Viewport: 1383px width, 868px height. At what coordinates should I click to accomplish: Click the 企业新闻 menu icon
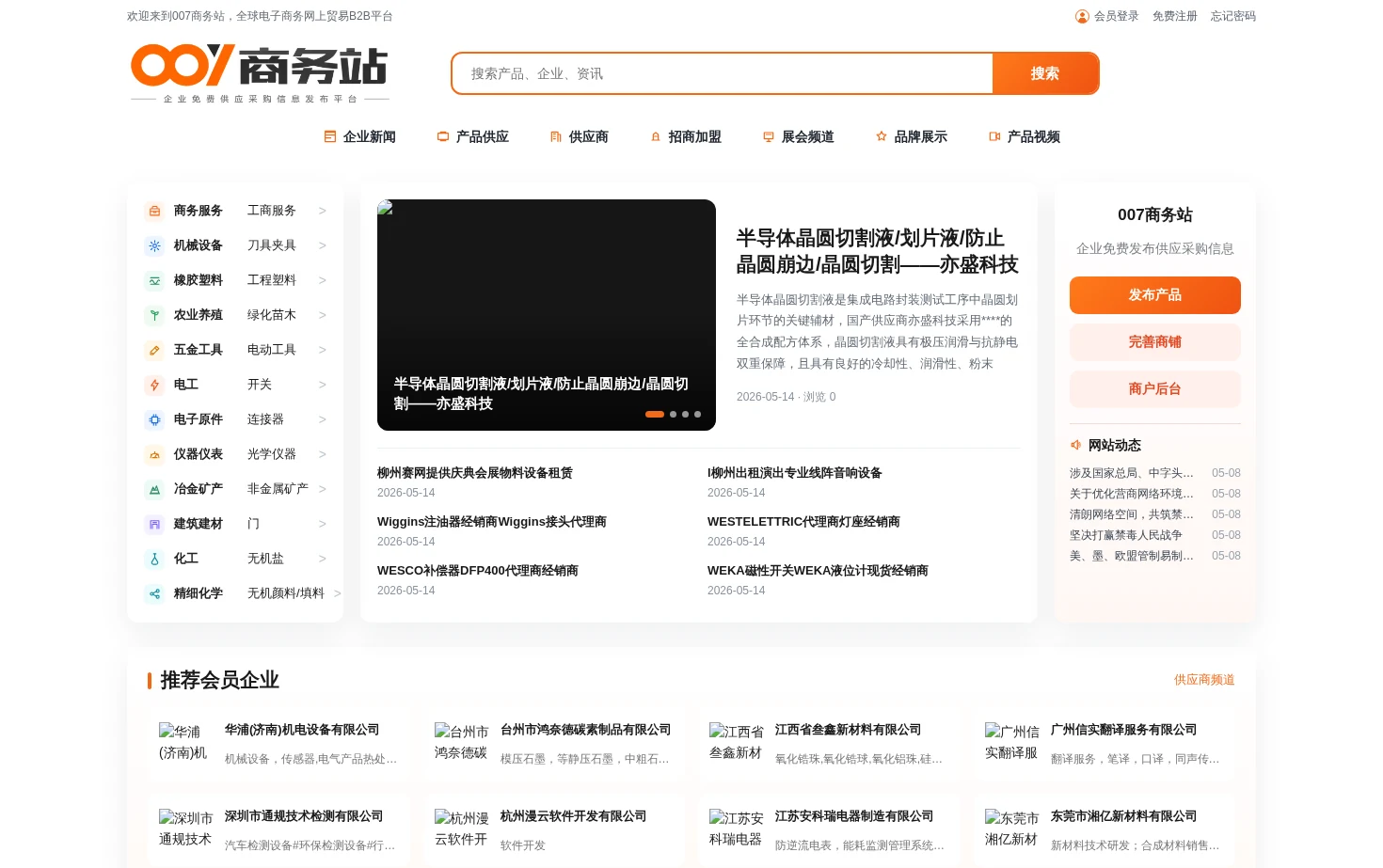point(330,136)
